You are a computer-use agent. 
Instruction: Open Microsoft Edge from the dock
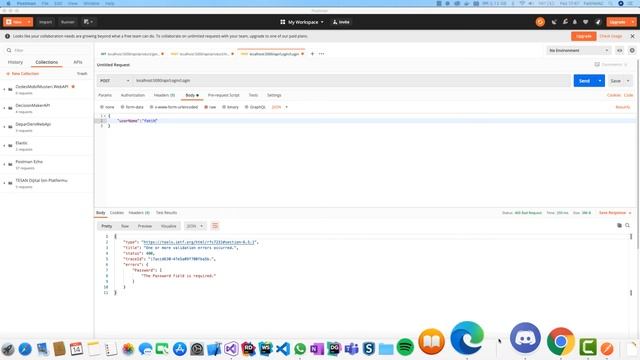tap(467, 338)
